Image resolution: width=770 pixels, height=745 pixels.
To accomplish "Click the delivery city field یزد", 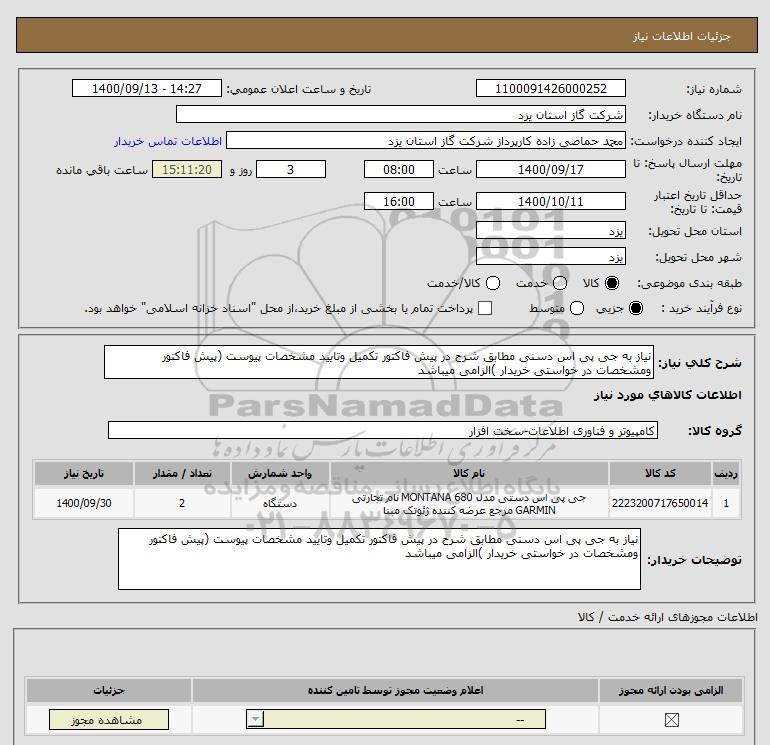I will [x=550, y=256].
